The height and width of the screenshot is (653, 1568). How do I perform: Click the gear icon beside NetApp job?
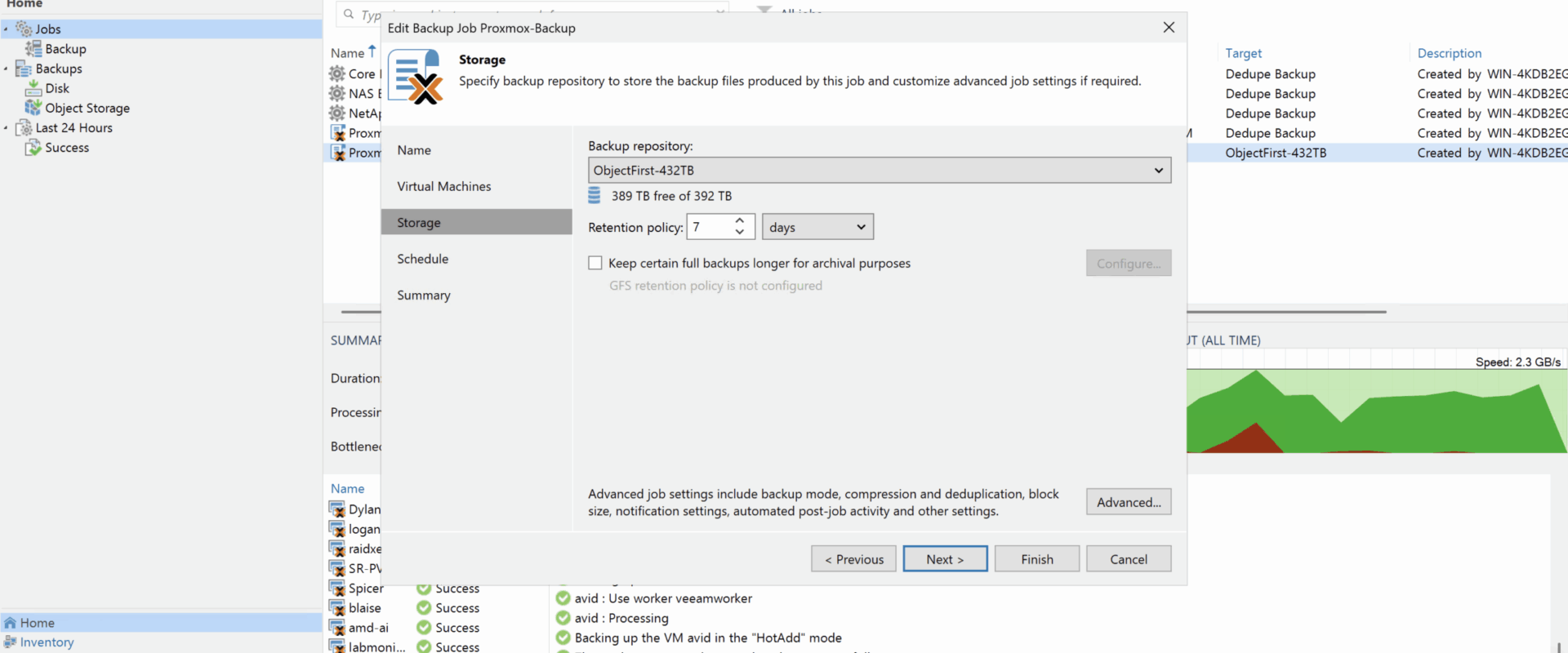click(337, 113)
